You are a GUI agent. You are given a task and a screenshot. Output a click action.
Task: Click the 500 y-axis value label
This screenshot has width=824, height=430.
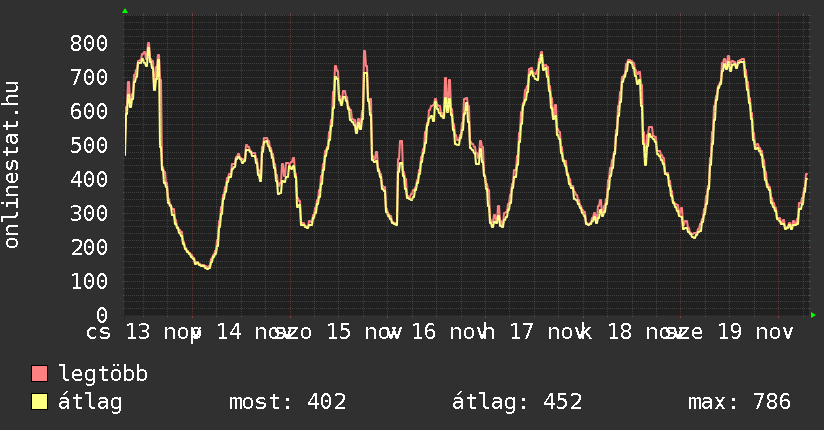click(89, 145)
